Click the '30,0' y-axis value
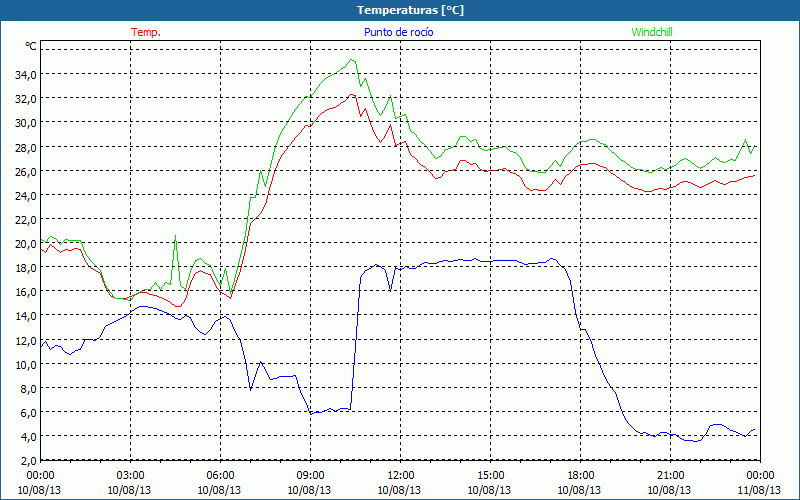This screenshot has width=800, height=500. [x=26, y=123]
